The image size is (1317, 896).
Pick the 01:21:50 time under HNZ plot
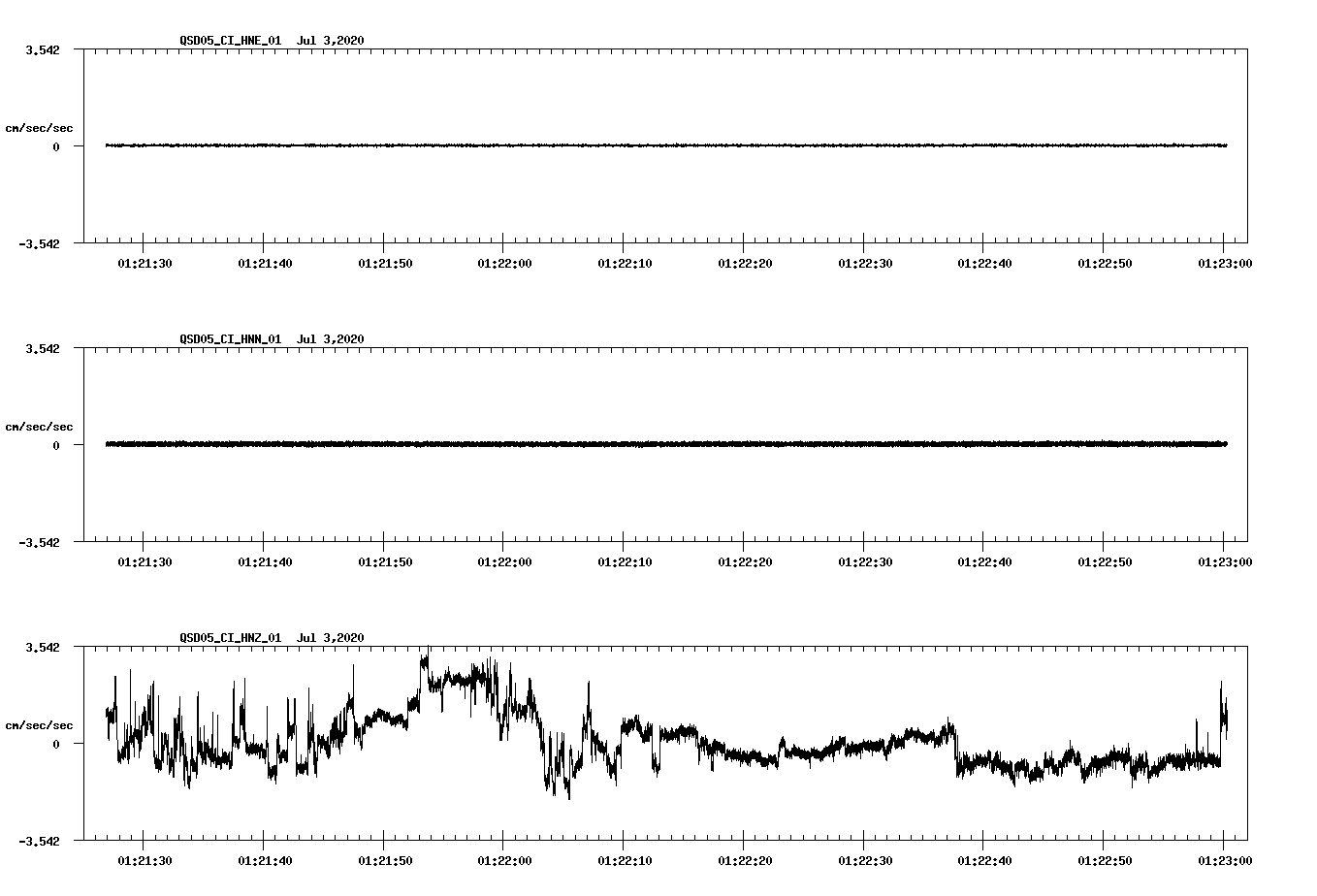tap(385, 860)
